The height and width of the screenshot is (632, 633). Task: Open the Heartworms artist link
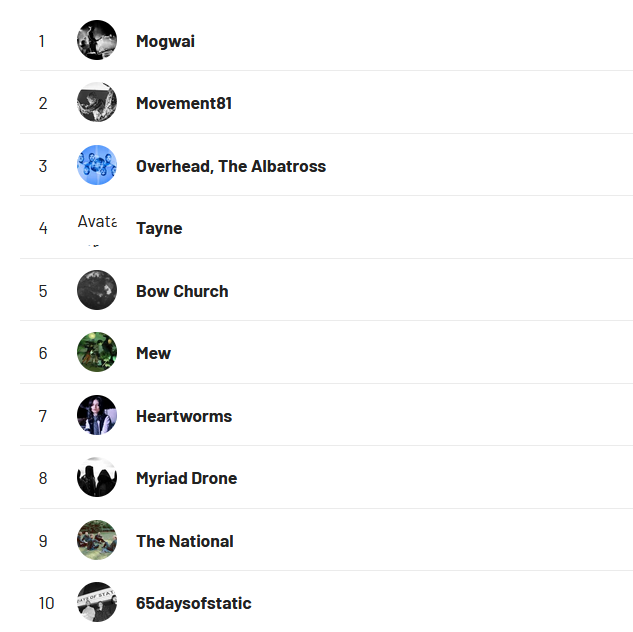(184, 416)
